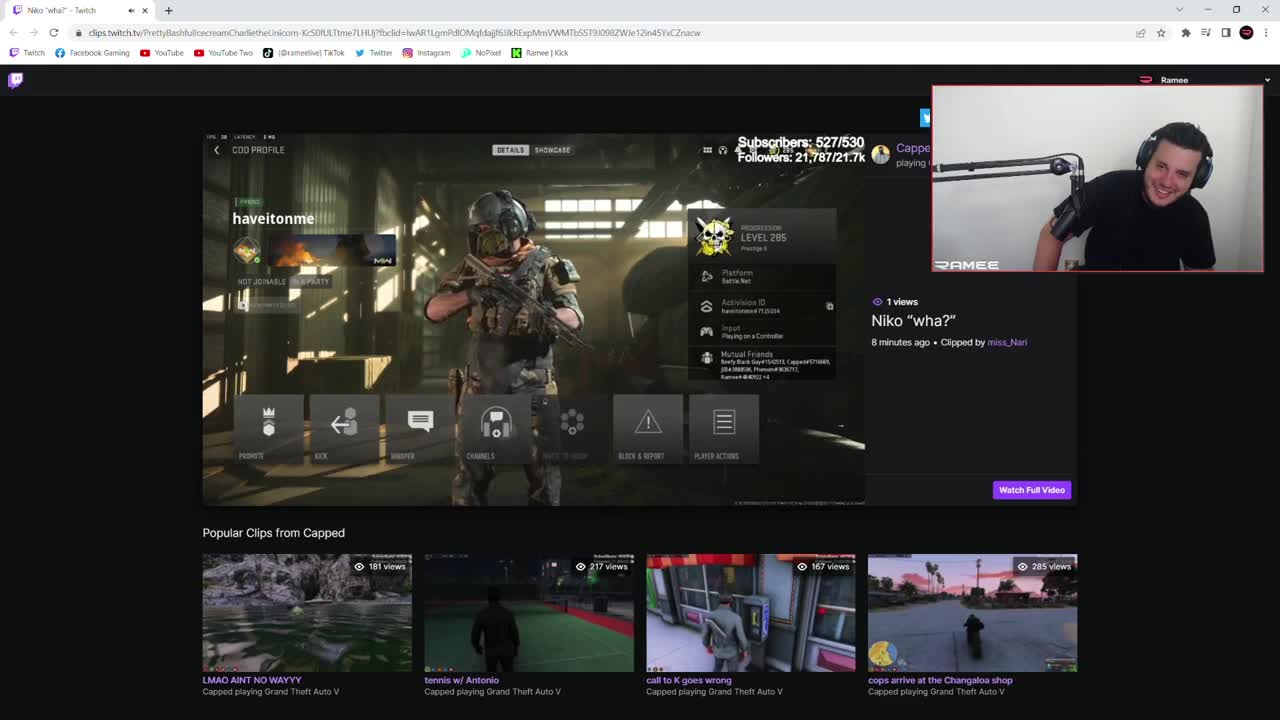Viewport: 1280px width, 720px height.
Task: Share this page icon in address bar
Action: click(x=1140, y=32)
